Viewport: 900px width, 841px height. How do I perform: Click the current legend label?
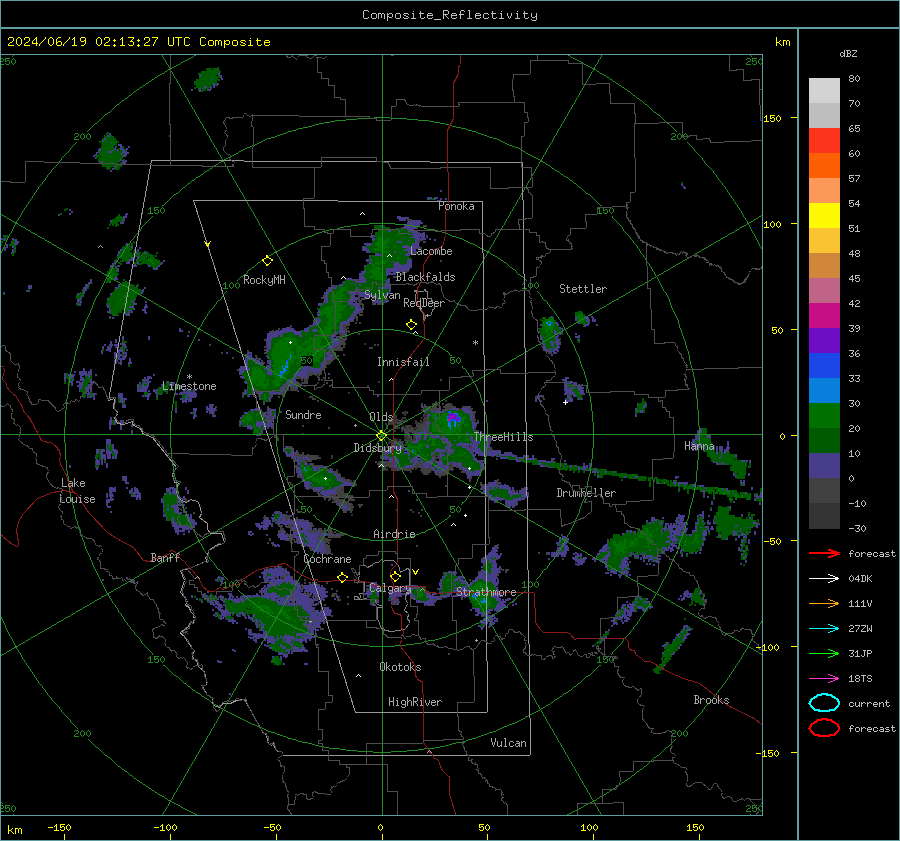tap(869, 704)
